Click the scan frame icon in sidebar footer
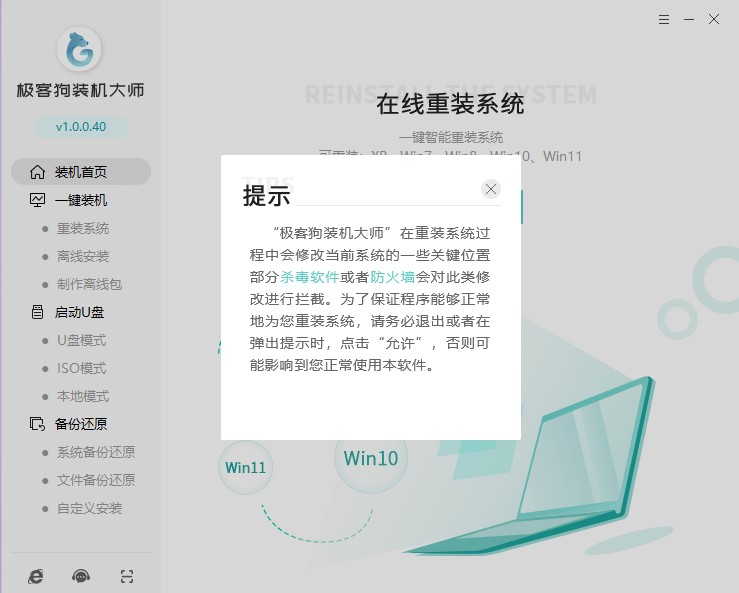 tap(126, 576)
